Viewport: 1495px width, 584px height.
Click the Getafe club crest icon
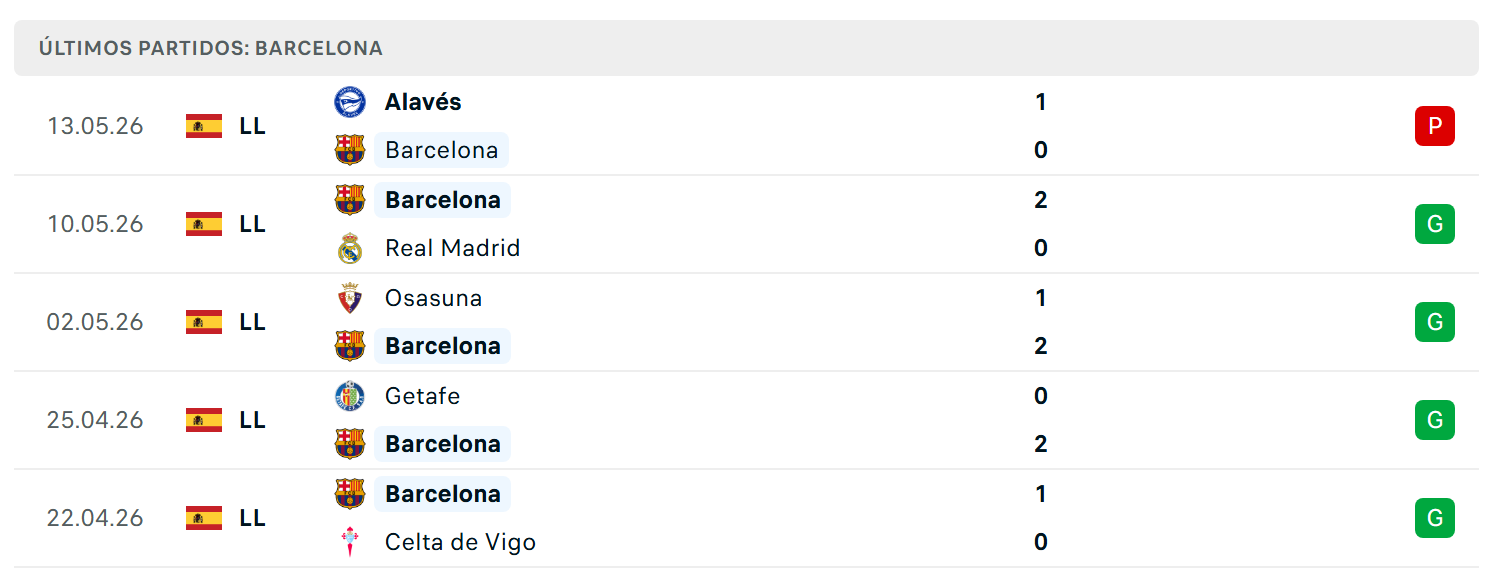click(350, 396)
